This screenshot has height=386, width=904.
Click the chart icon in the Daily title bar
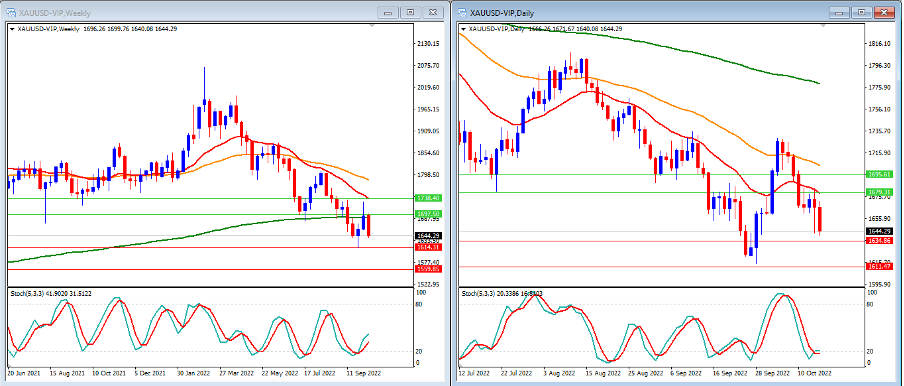point(463,12)
